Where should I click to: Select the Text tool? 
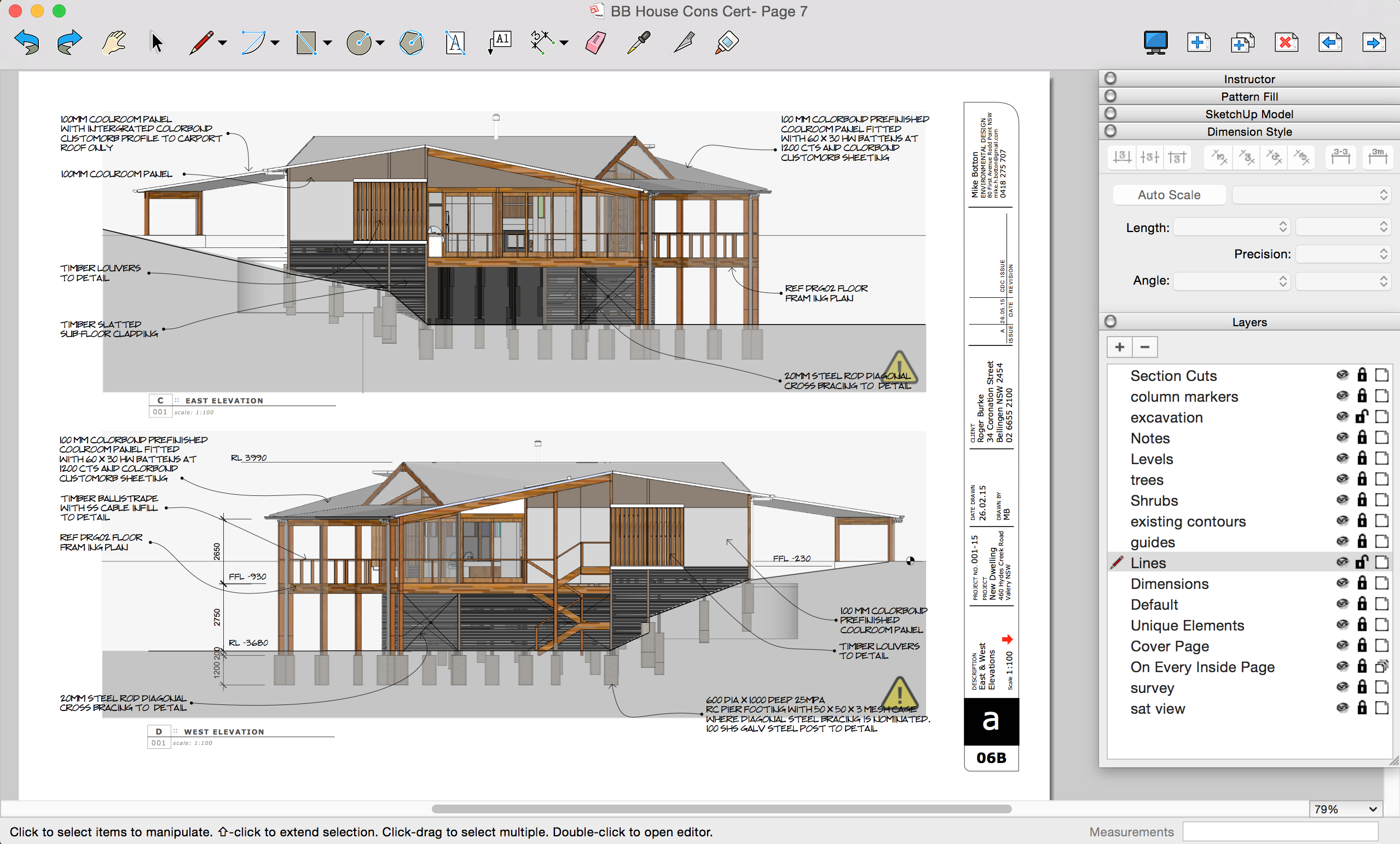pyautogui.click(x=455, y=43)
